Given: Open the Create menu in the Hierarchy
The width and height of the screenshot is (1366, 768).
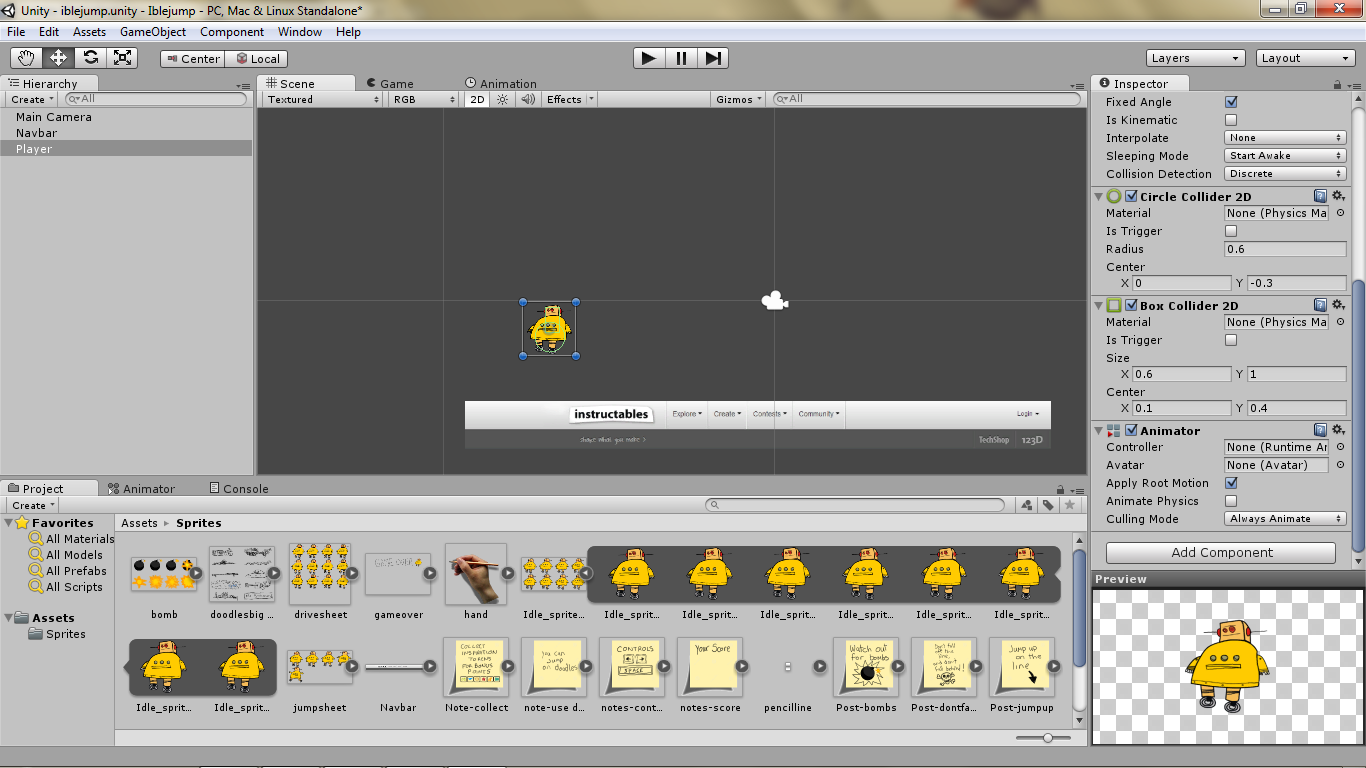Looking at the screenshot, I should pos(30,99).
